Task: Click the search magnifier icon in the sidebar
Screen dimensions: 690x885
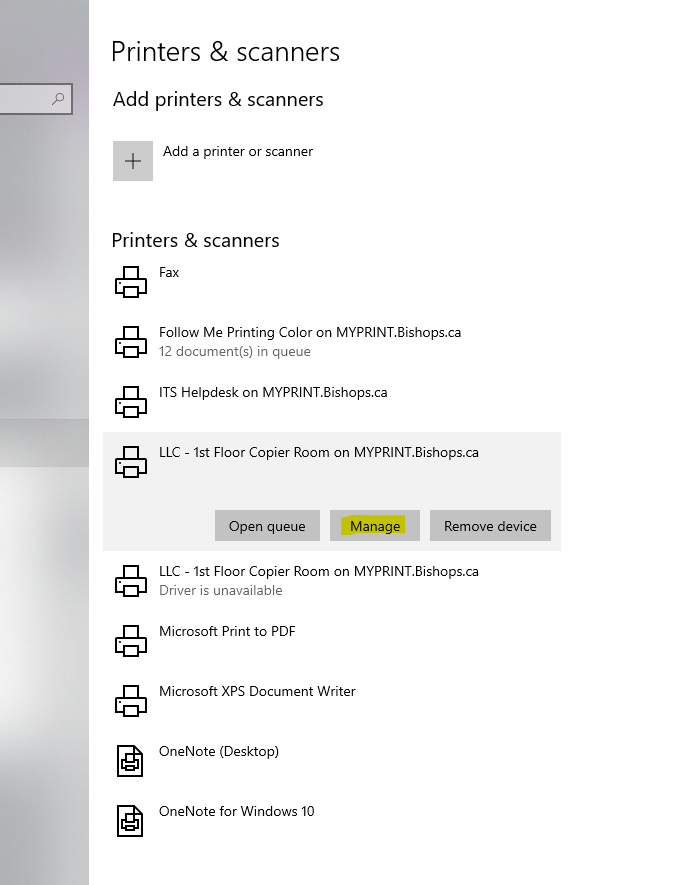Action: 58,98
